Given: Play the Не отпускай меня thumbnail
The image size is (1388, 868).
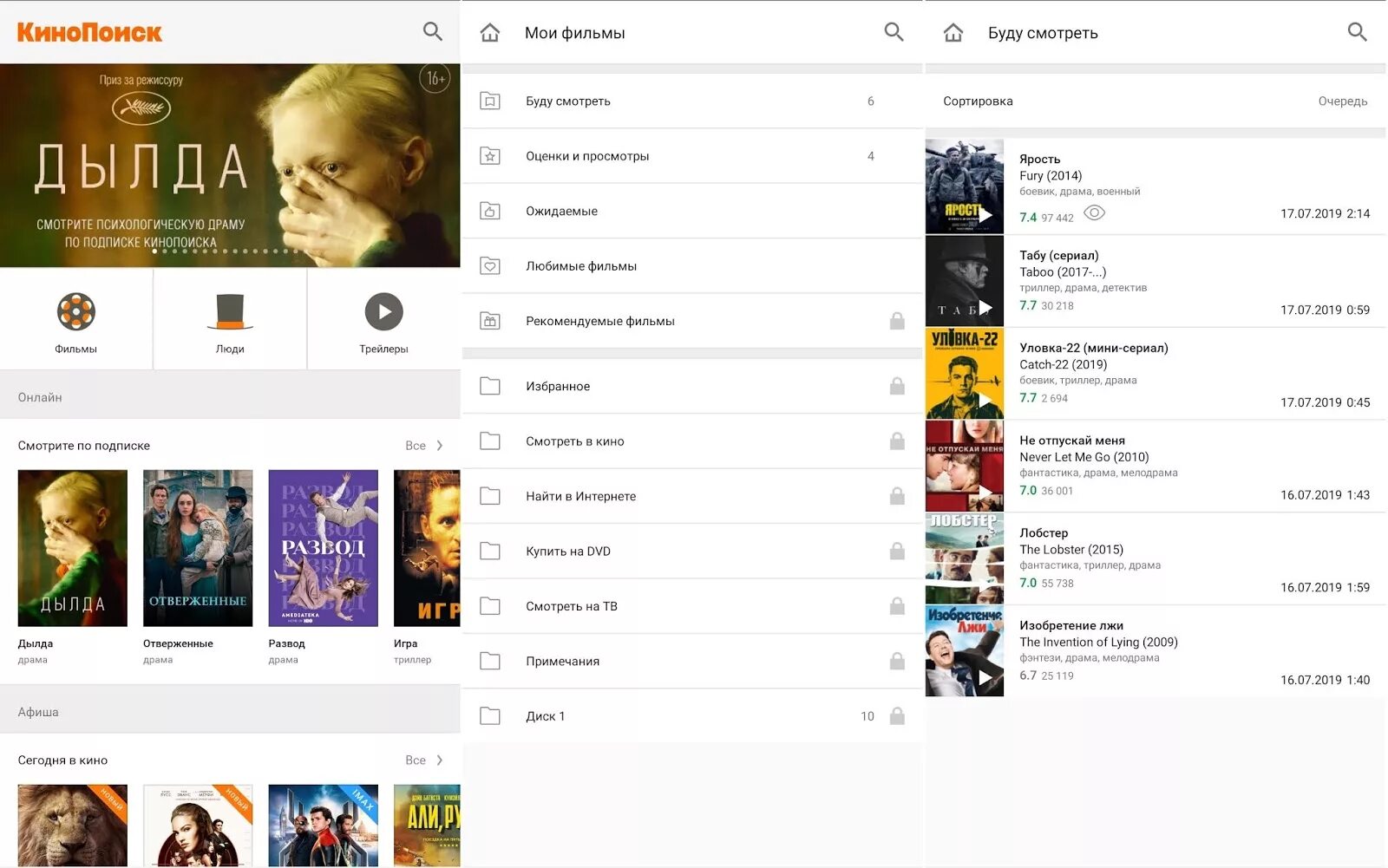Looking at the screenshot, I should click(x=965, y=466).
